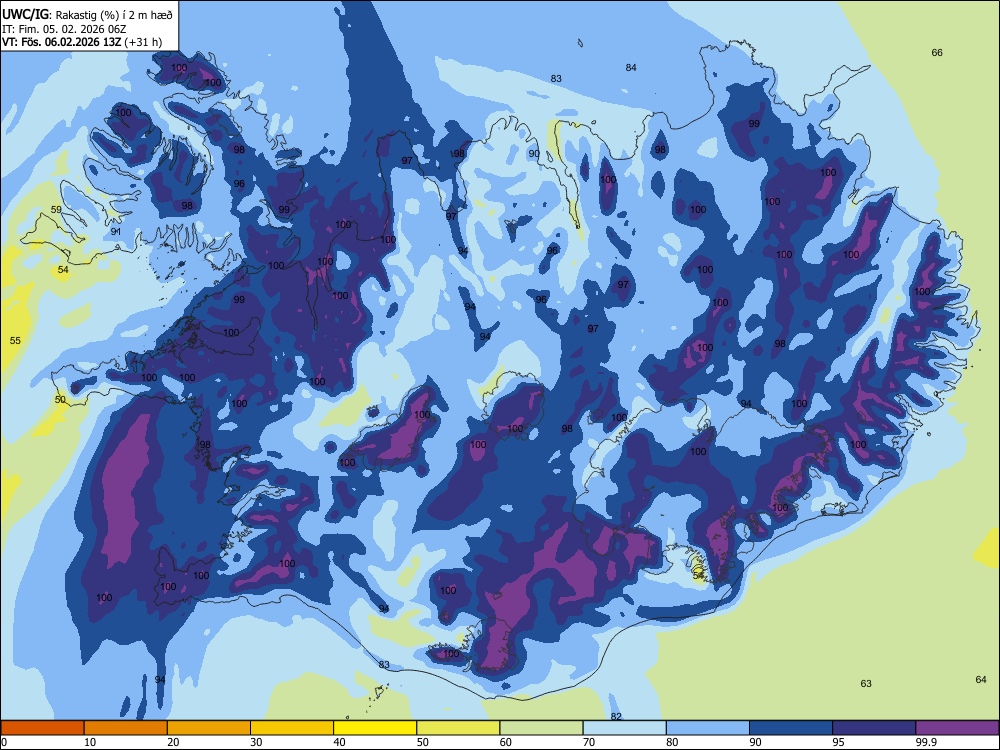Click the humidity value 91 on map
1000x750 pixels.
click(115, 231)
